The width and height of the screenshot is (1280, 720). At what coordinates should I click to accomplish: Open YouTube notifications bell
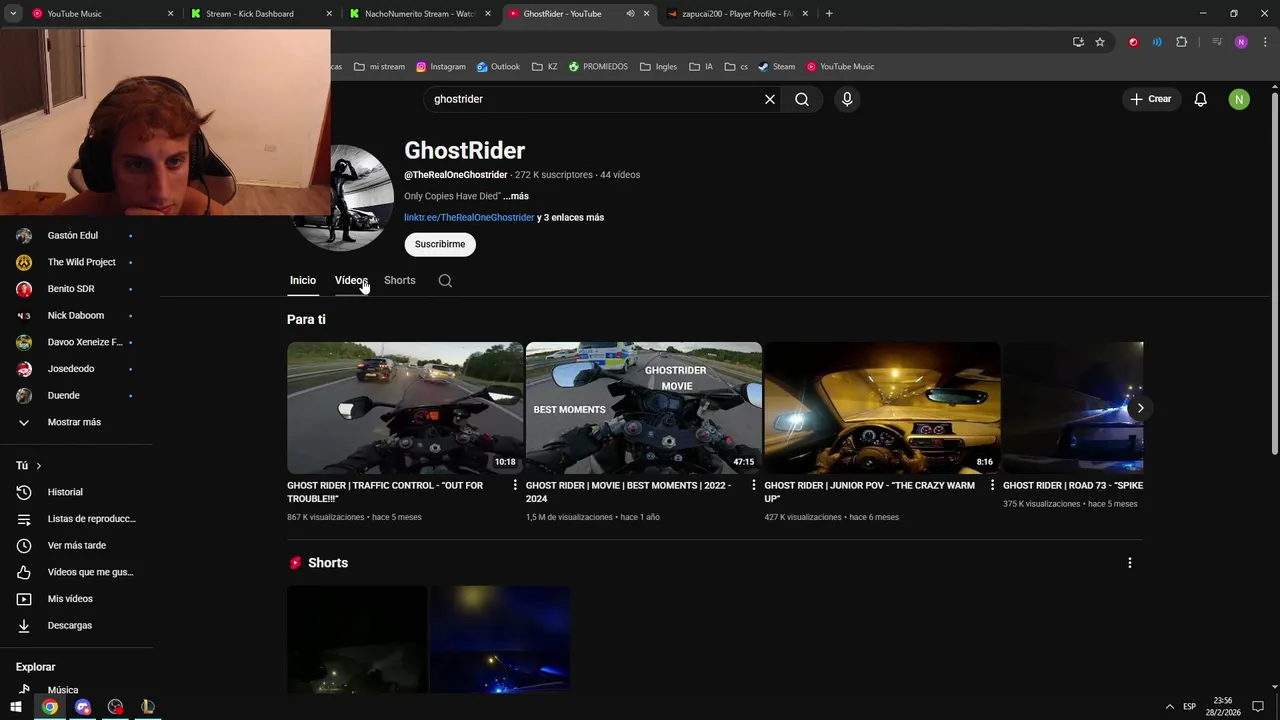point(1200,99)
